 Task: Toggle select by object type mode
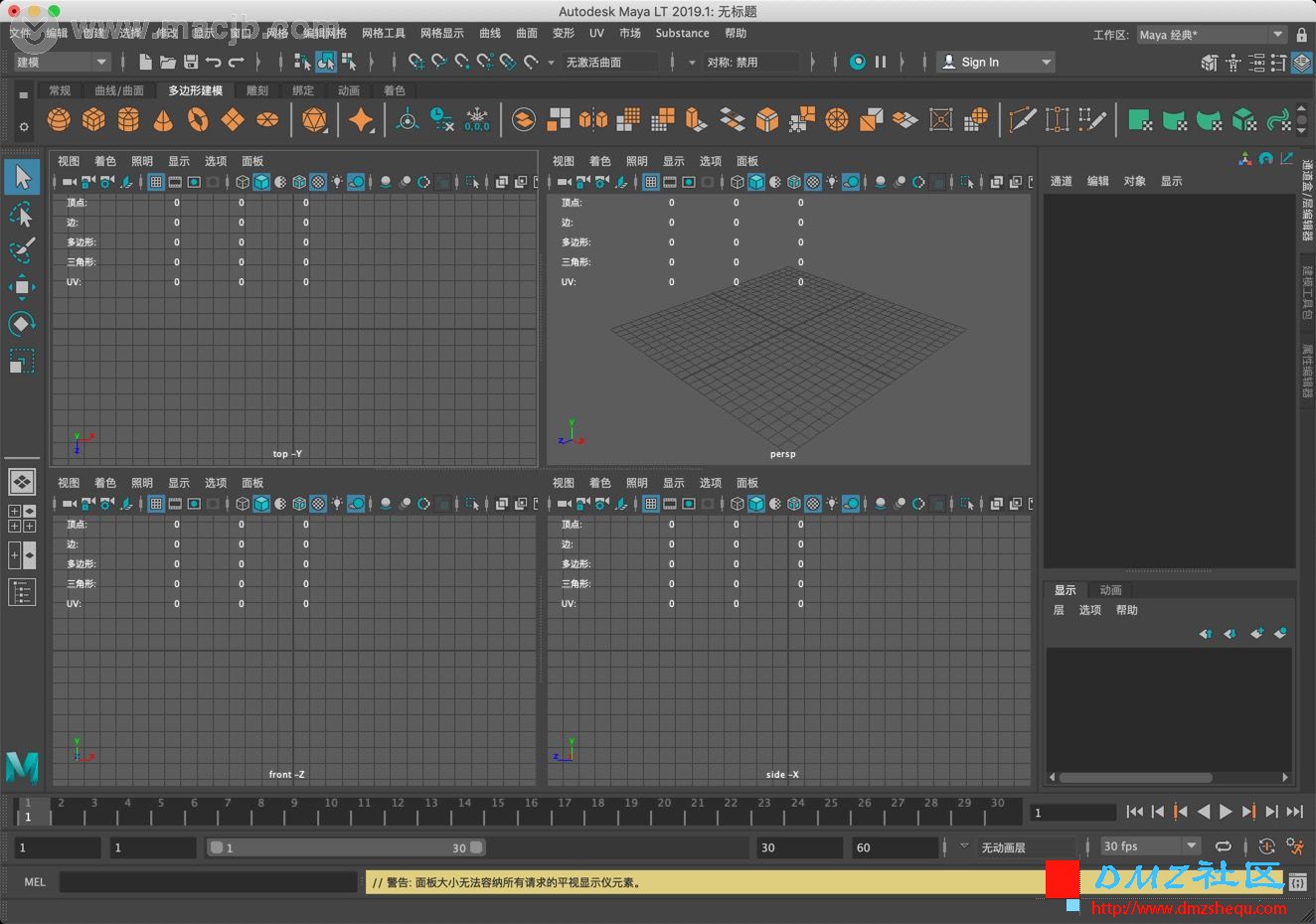(326, 62)
